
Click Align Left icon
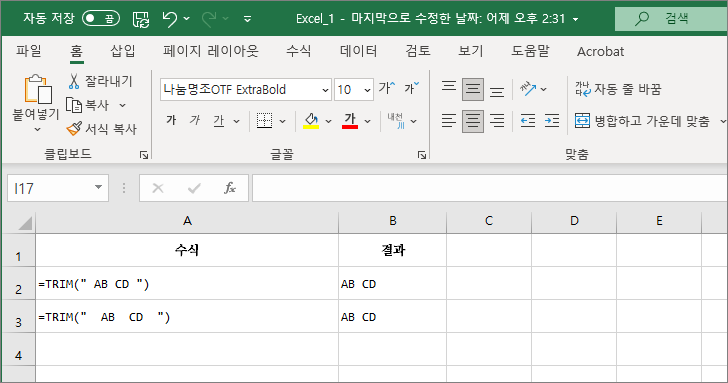(448, 121)
